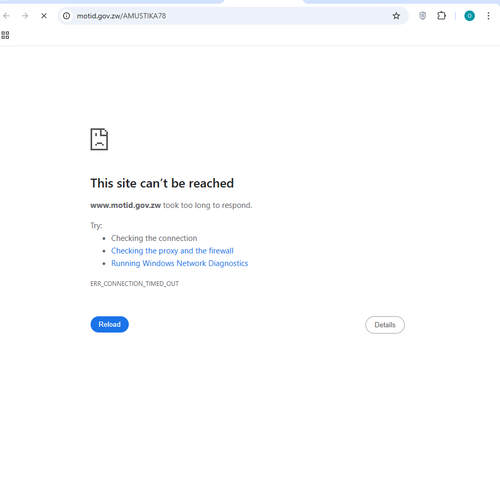Stop loading the page with X icon
Image resolution: width=500 pixels, height=486 pixels.
(44, 16)
